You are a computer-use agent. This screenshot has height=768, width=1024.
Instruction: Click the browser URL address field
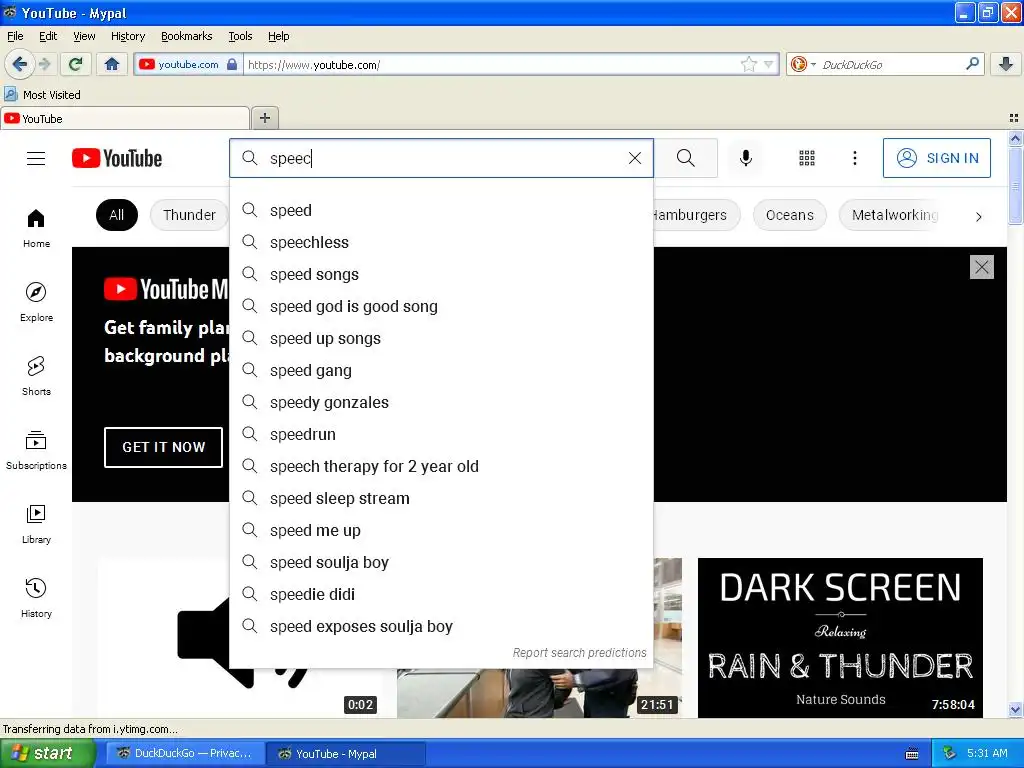click(x=493, y=64)
